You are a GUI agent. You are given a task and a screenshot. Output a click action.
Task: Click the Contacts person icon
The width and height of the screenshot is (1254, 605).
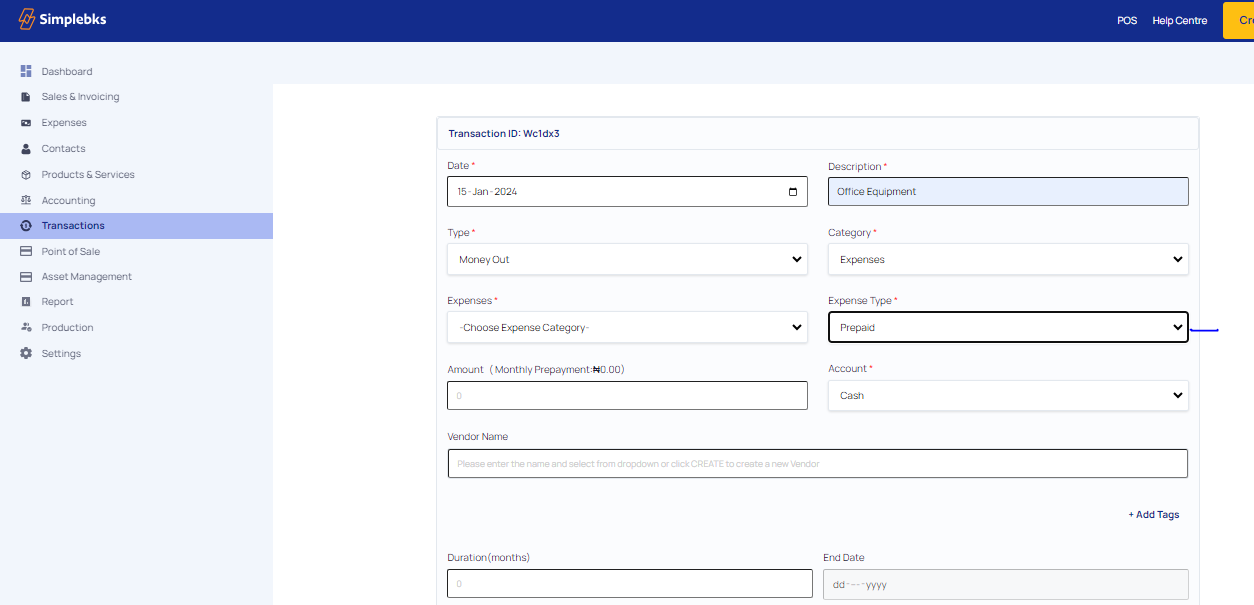(26, 149)
